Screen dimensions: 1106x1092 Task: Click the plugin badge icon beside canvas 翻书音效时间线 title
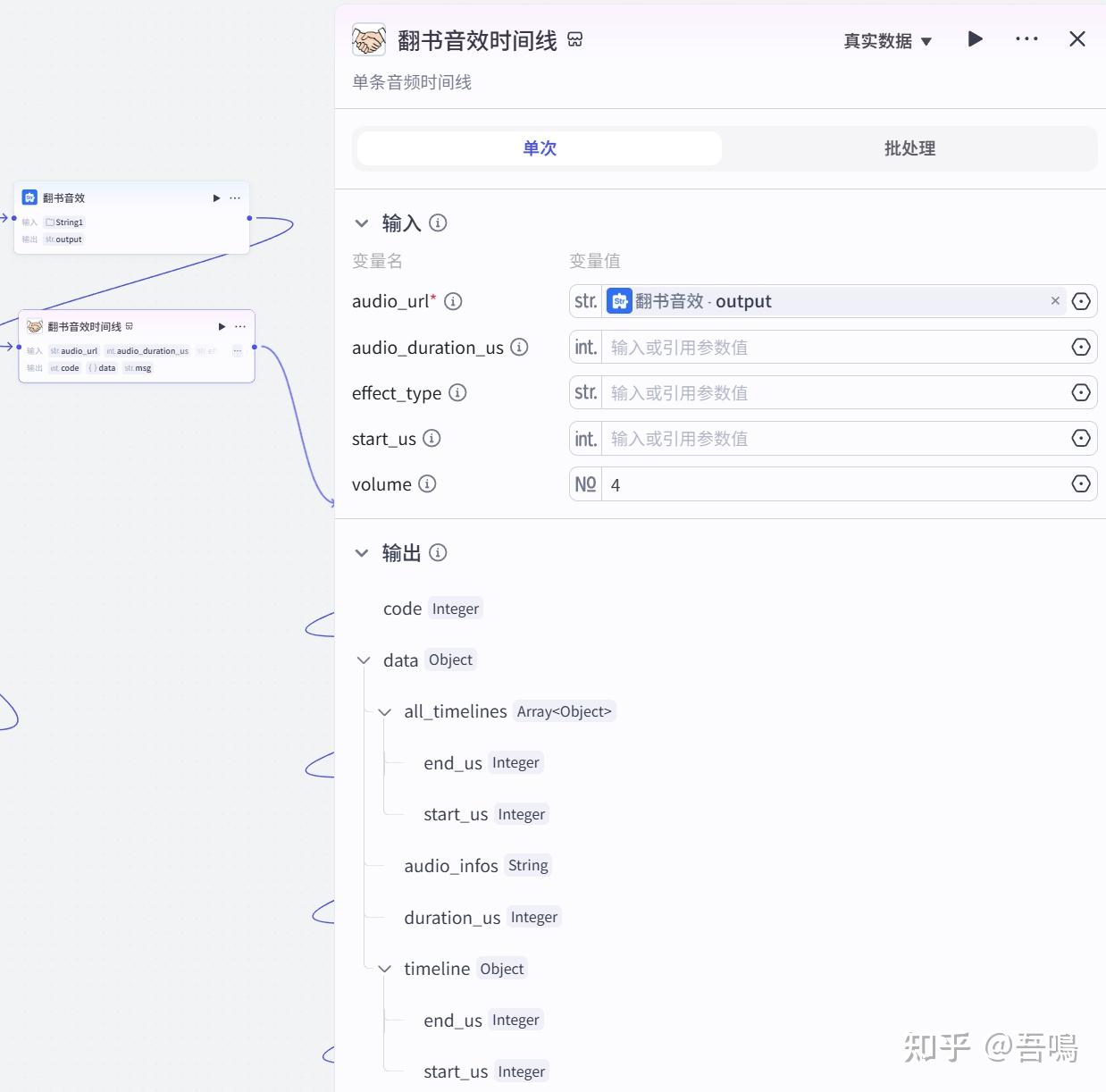pyautogui.click(x=130, y=326)
